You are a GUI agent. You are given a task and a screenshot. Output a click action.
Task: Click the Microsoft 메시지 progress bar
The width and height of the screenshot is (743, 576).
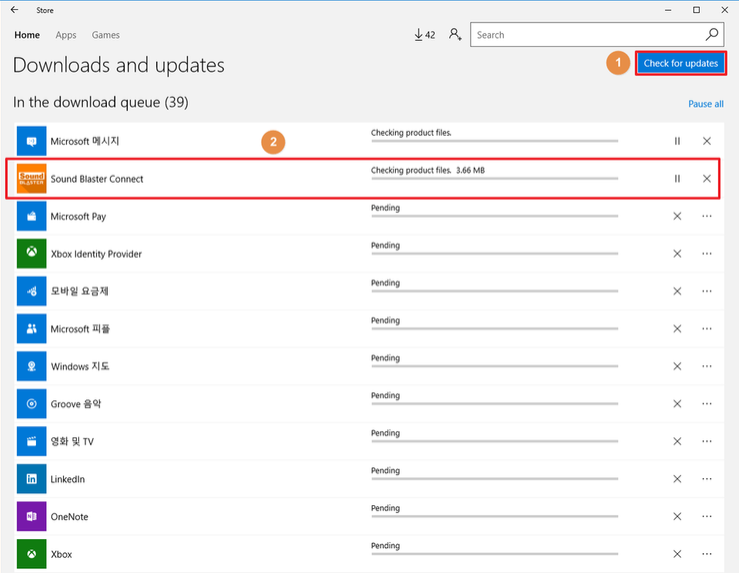(x=494, y=141)
